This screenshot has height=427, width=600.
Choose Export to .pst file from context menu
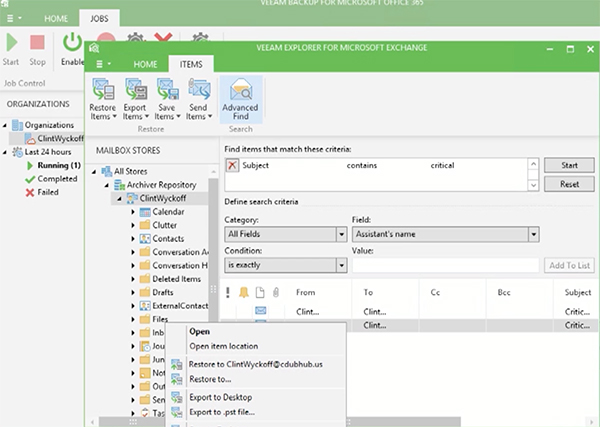[x=224, y=412]
